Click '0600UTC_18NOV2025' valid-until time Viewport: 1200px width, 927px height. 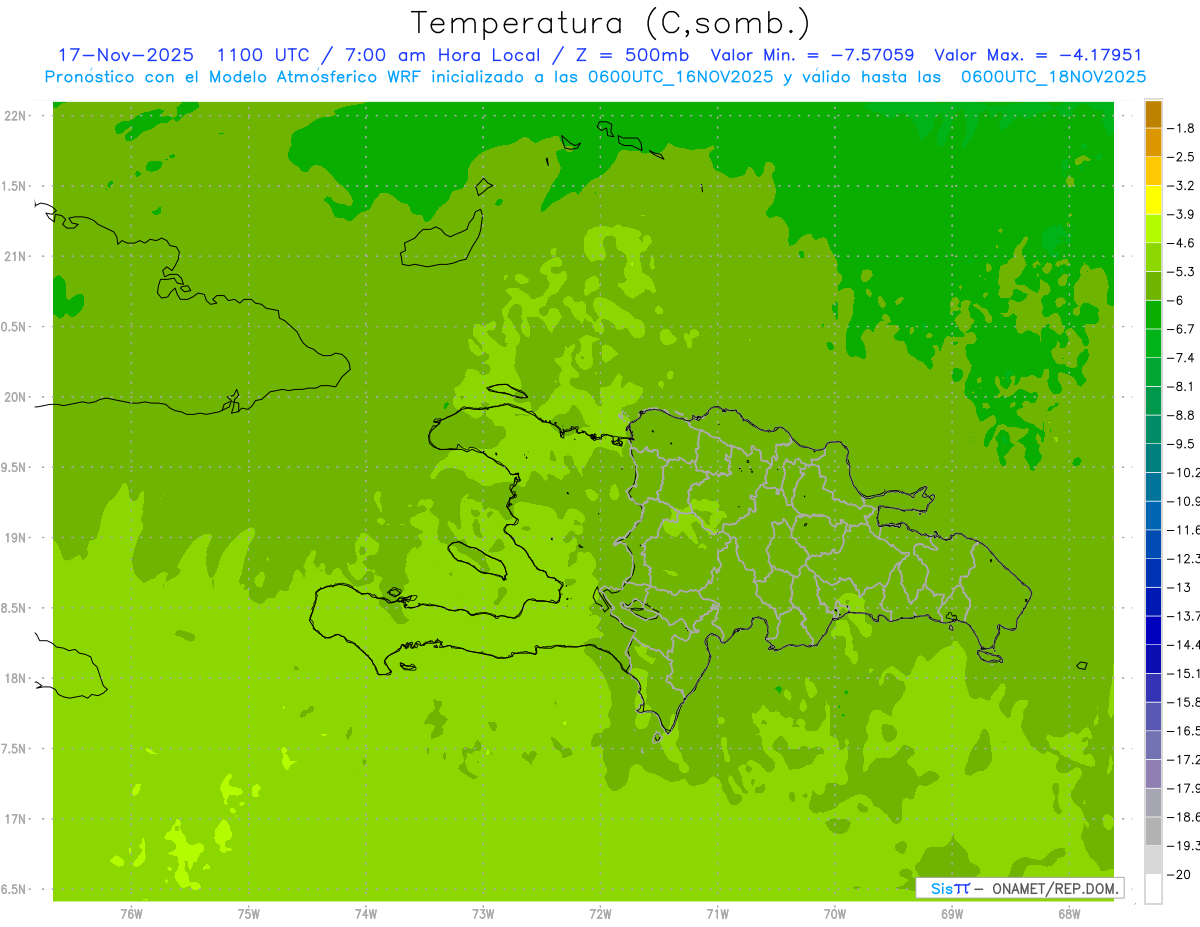1053,76
